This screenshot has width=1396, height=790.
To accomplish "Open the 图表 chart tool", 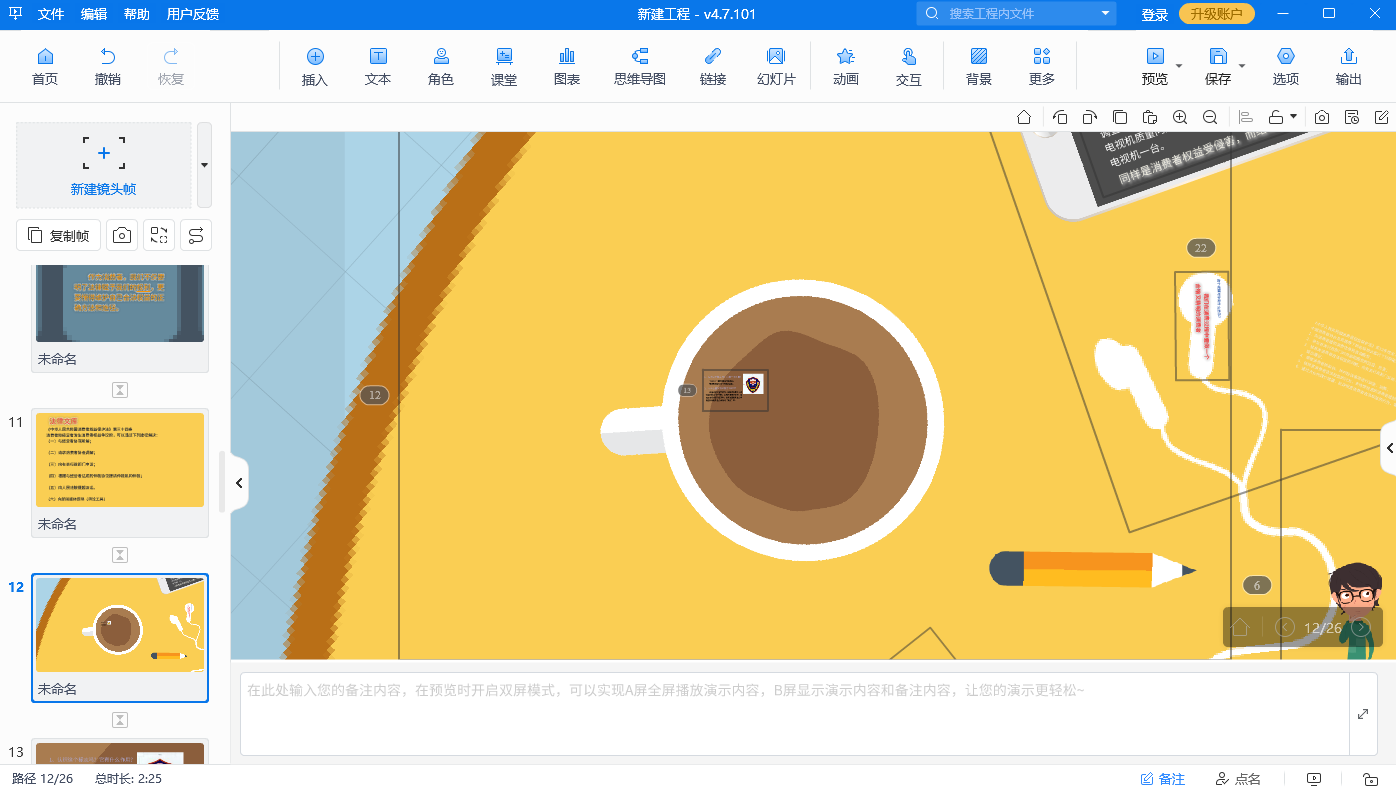I will [x=567, y=67].
